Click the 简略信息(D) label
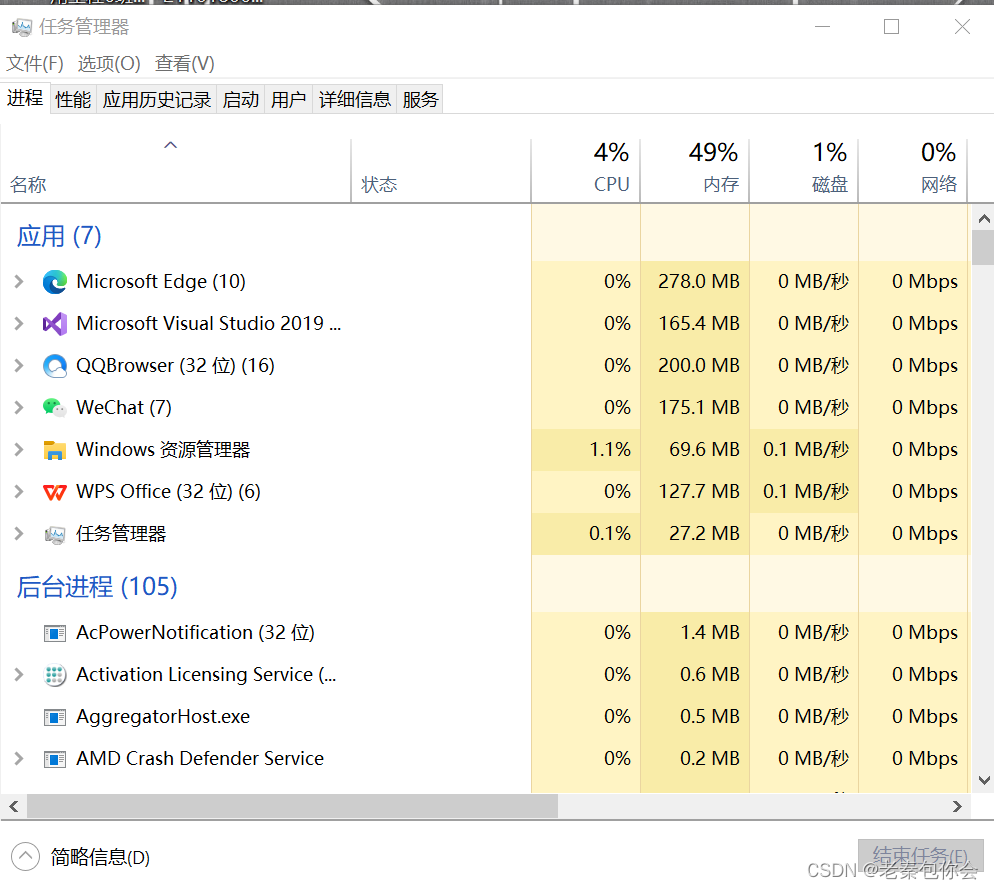The width and height of the screenshot is (994, 889). click(100, 857)
